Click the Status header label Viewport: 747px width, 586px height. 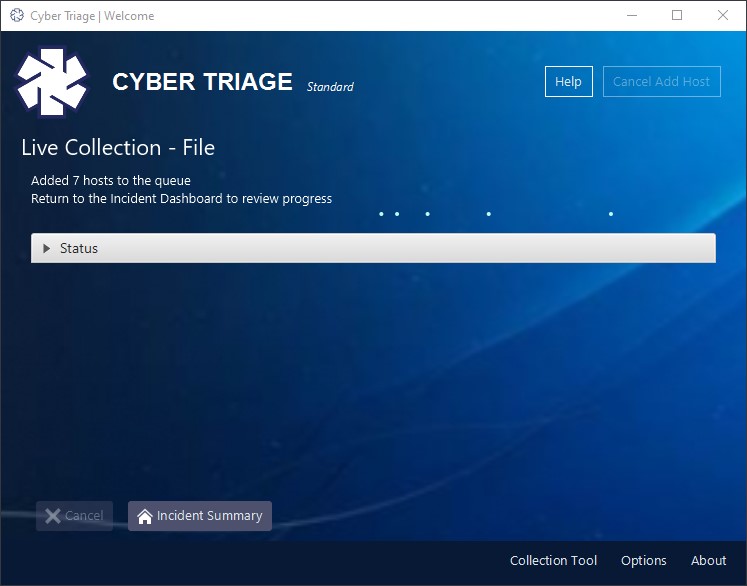79,248
